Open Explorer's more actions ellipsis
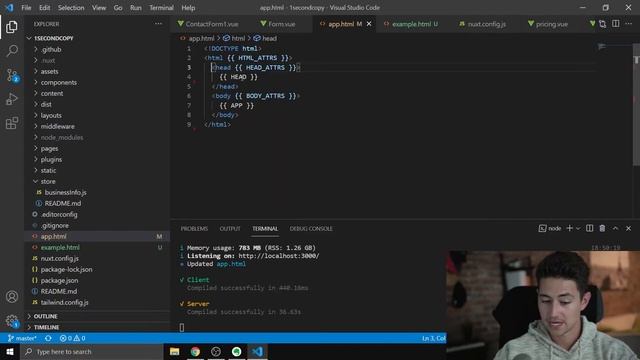 [x=158, y=24]
